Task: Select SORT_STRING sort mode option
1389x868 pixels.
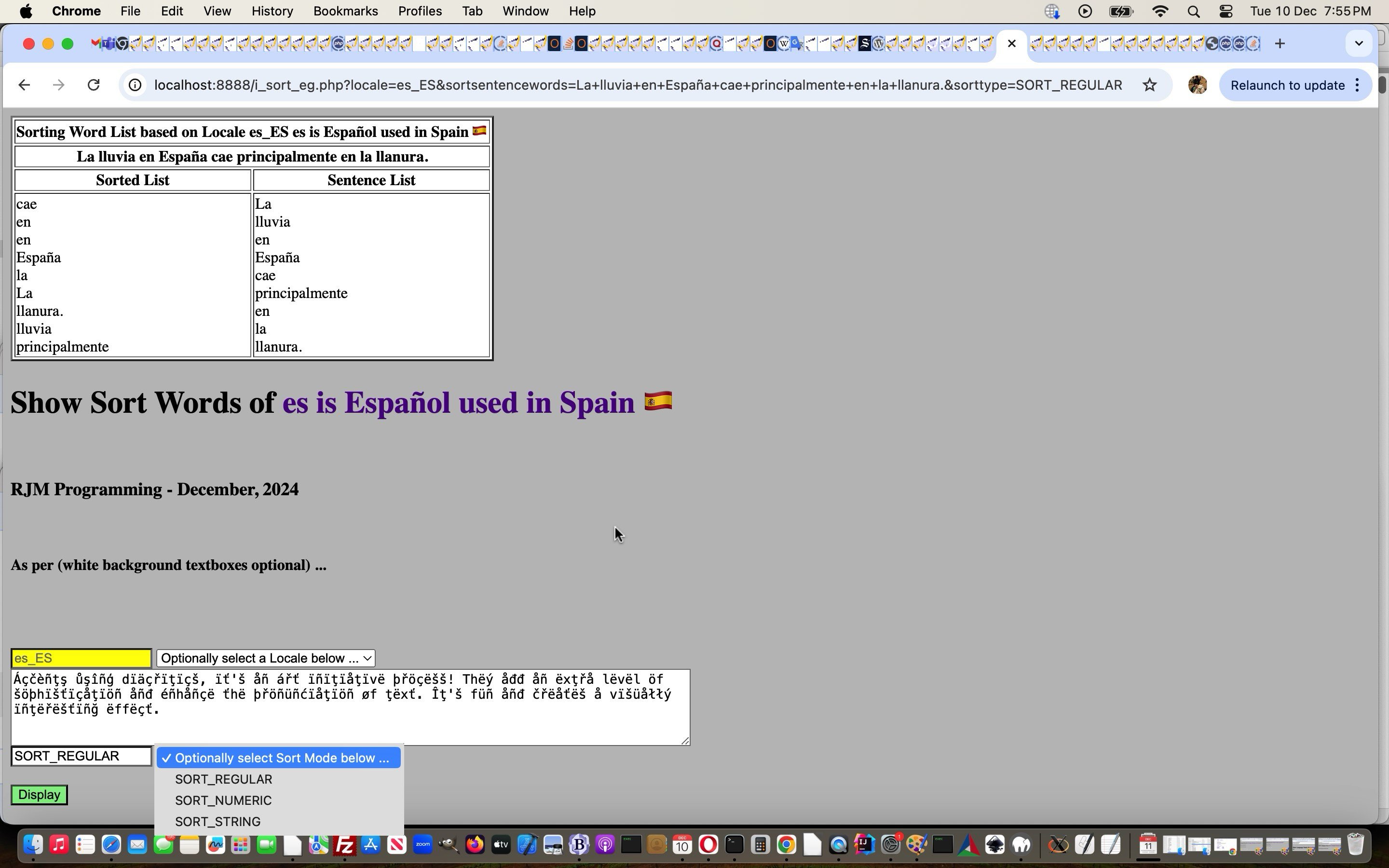Action: (x=217, y=821)
